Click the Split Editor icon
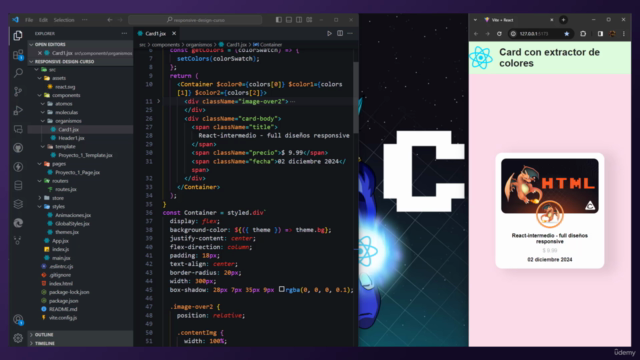 [x=340, y=33]
